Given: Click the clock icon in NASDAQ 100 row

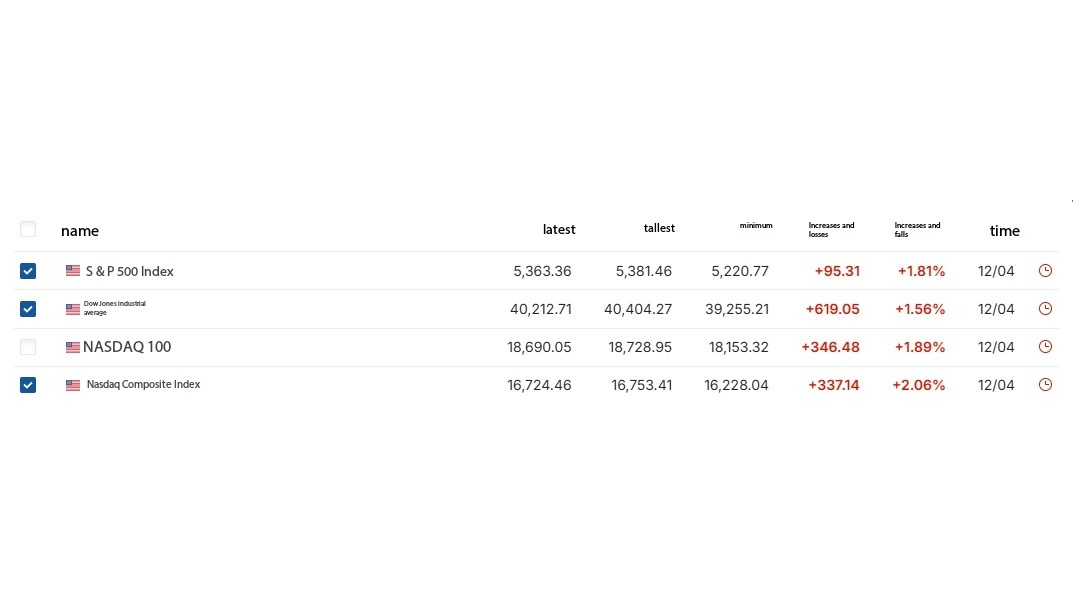Looking at the screenshot, I should tap(1045, 347).
